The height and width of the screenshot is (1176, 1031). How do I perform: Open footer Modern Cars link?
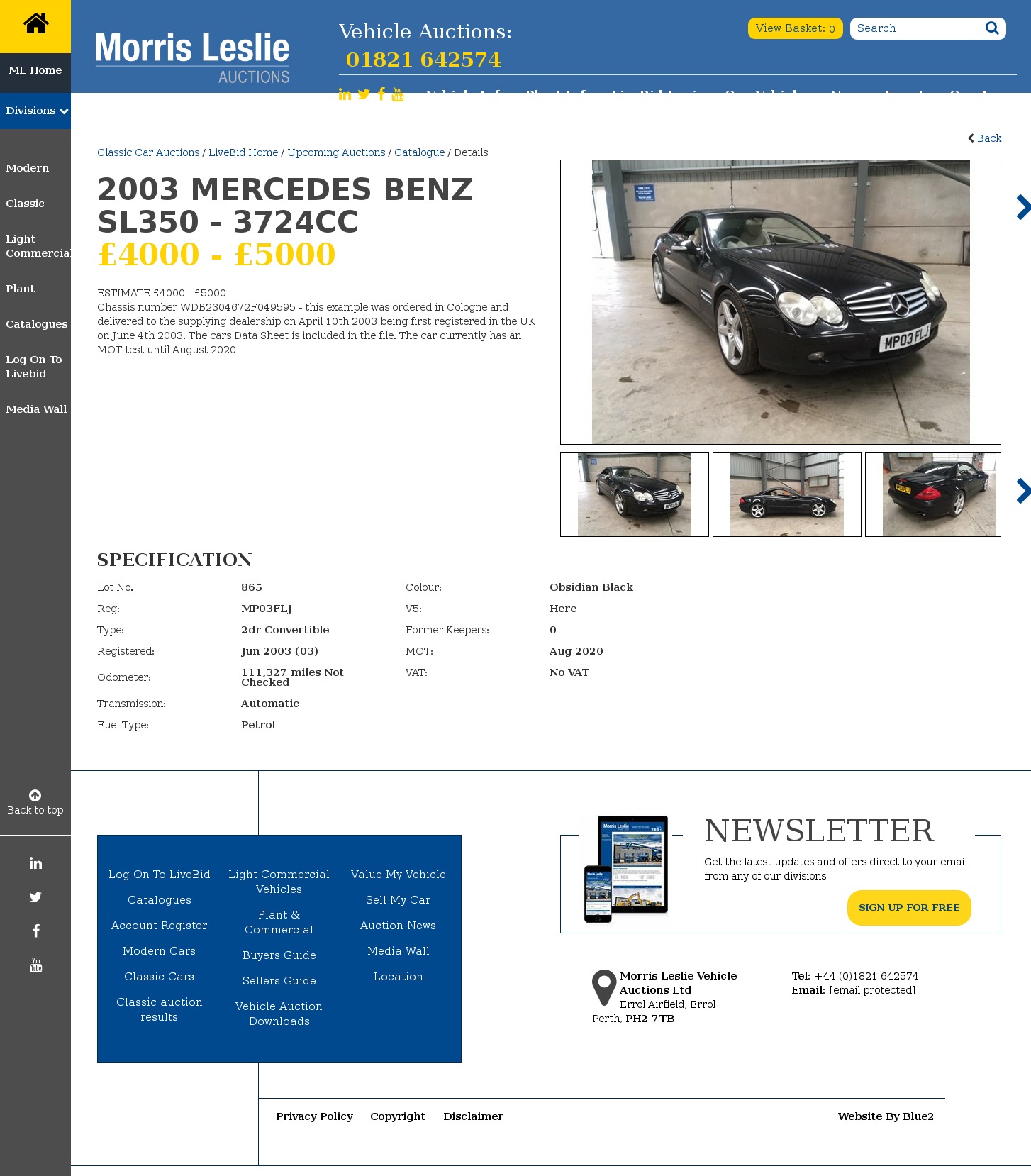[160, 951]
